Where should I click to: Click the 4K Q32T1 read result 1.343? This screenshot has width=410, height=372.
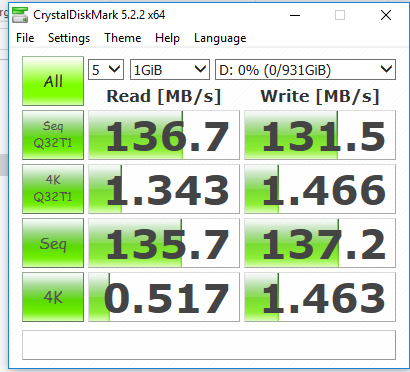(164, 189)
